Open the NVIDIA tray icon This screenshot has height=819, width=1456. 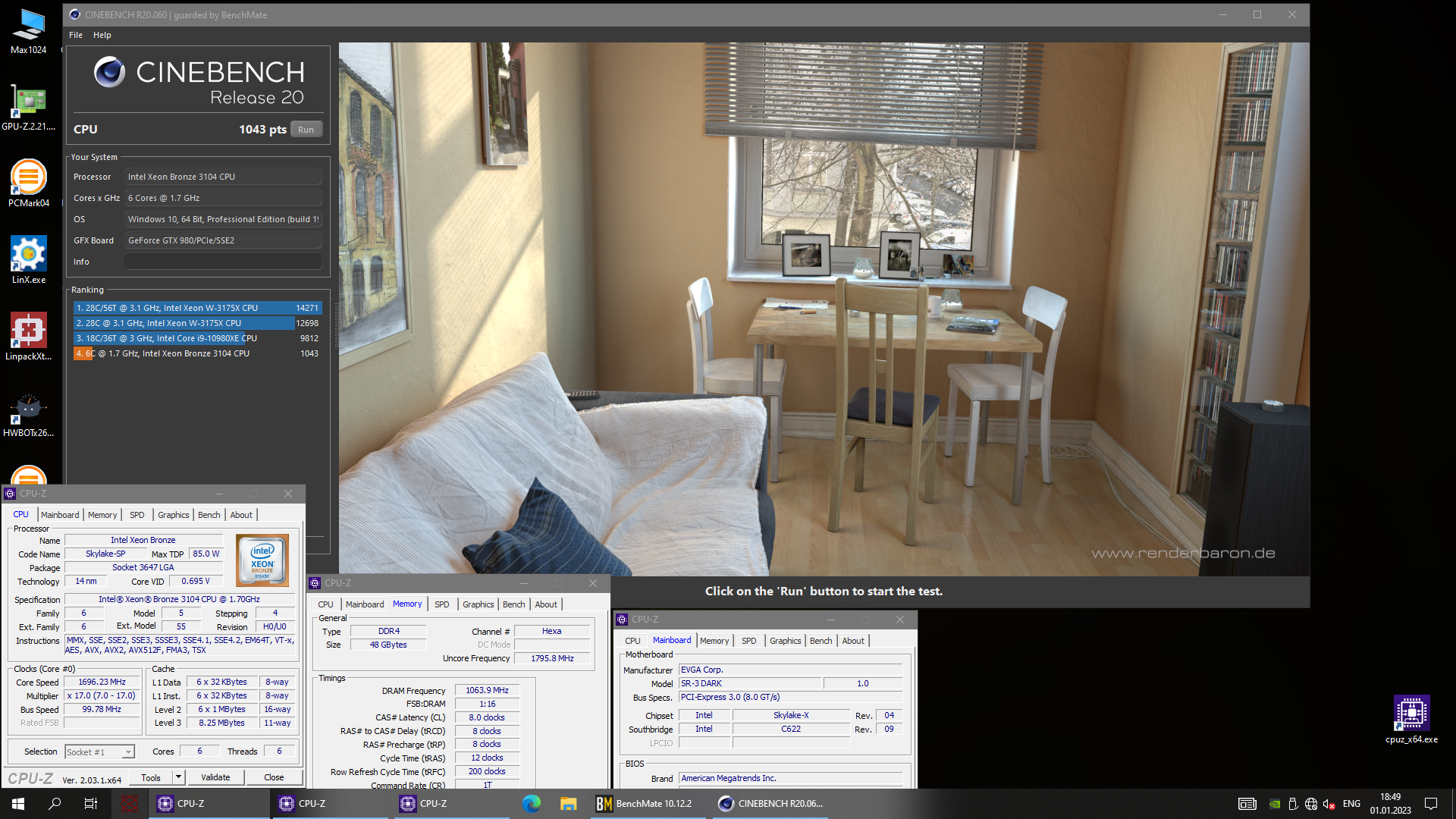coord(1275,804)
